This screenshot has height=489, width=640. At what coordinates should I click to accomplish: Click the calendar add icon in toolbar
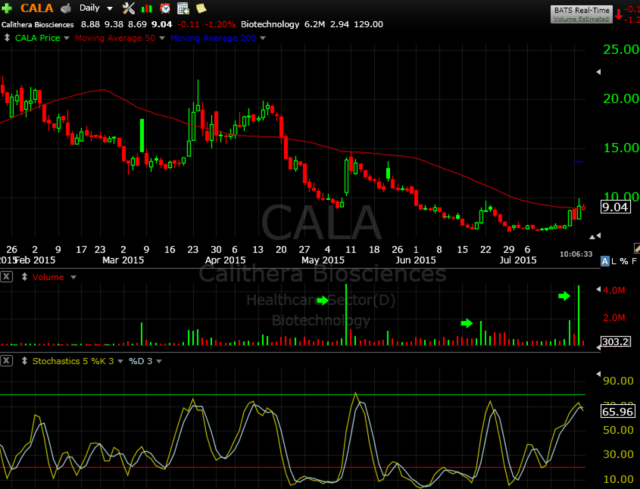click(183, 7)
